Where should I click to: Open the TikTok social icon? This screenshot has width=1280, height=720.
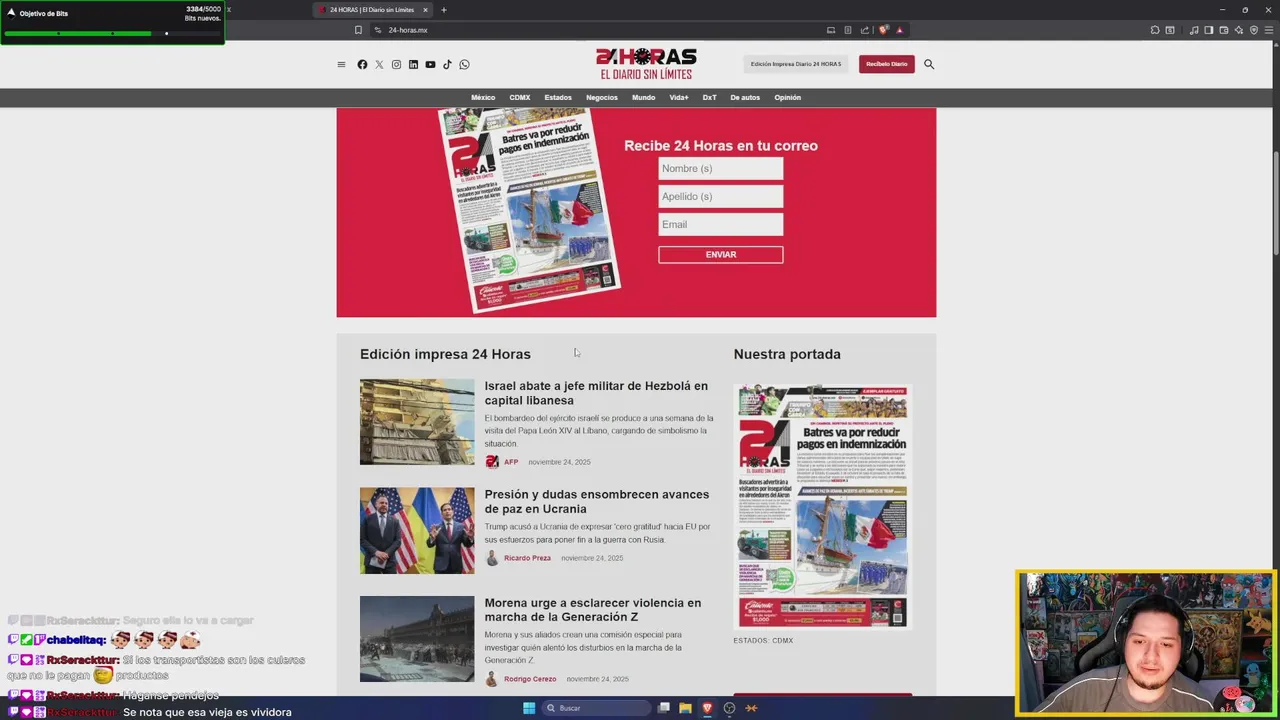pos(447,64)
